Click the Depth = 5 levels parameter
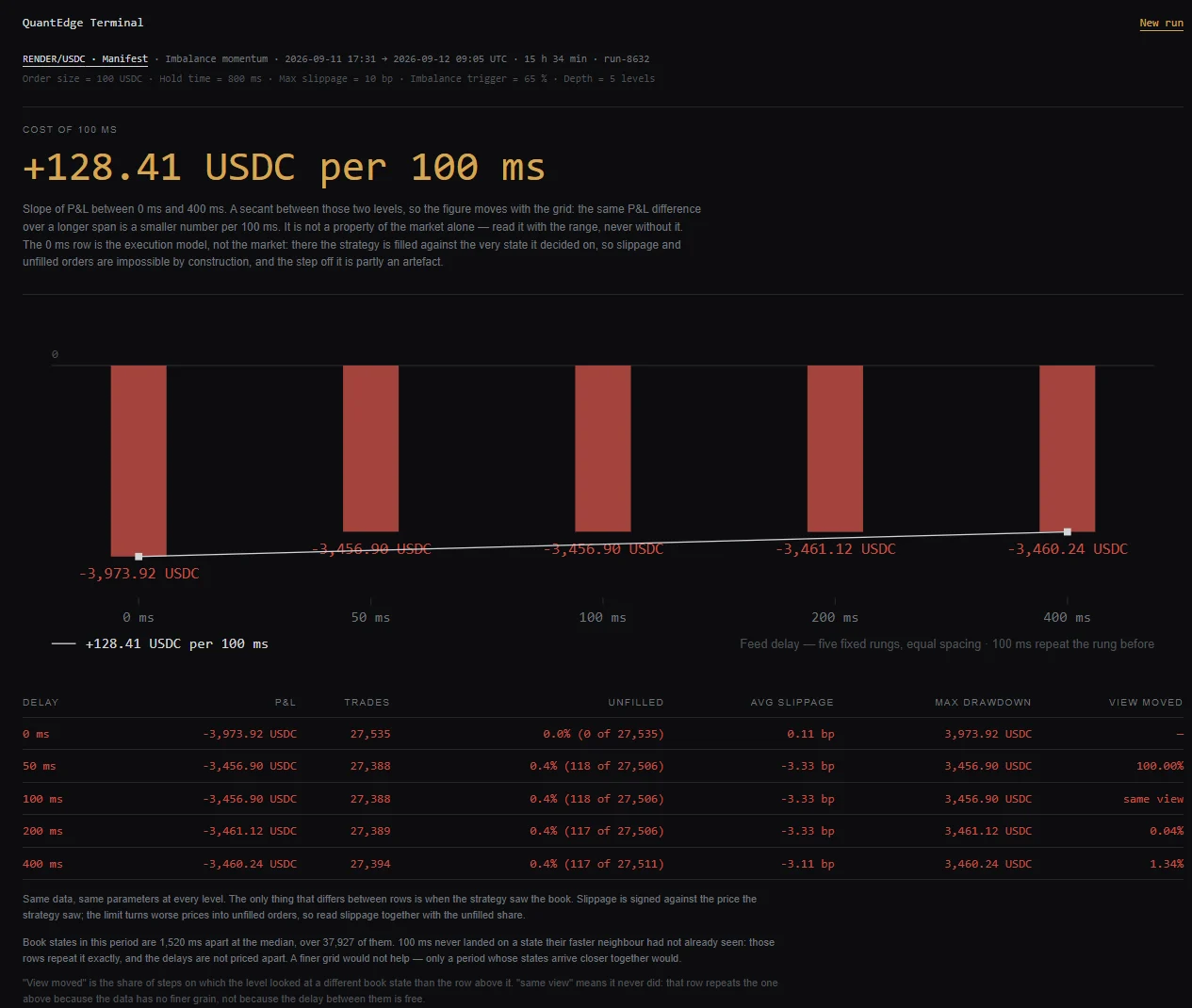Image resolution: width=1192 pixels, height=1008 pixels. pyautogui.click(x=609, y=78)
